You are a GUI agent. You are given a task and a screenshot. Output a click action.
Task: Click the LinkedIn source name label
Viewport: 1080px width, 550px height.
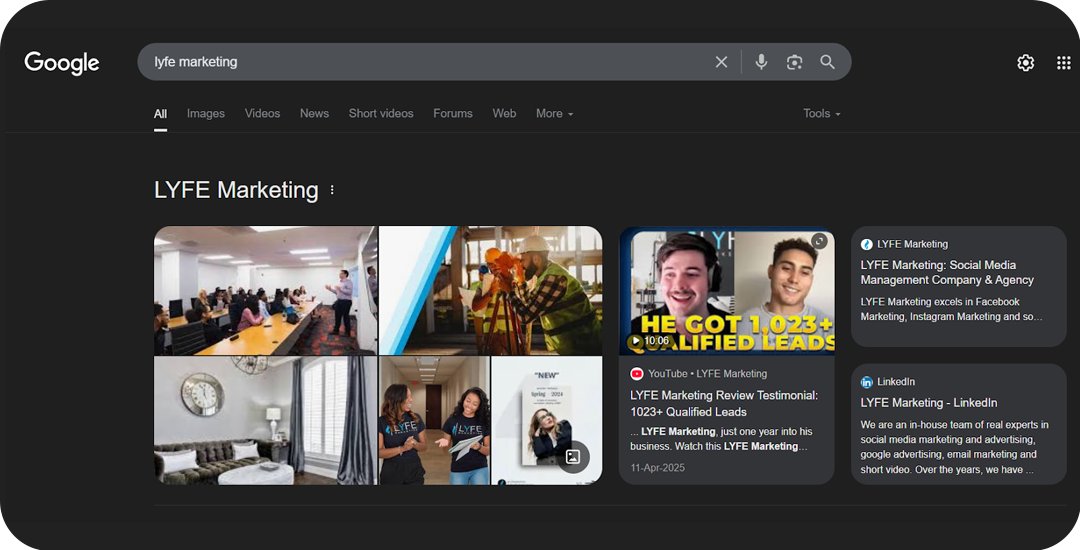896,382
